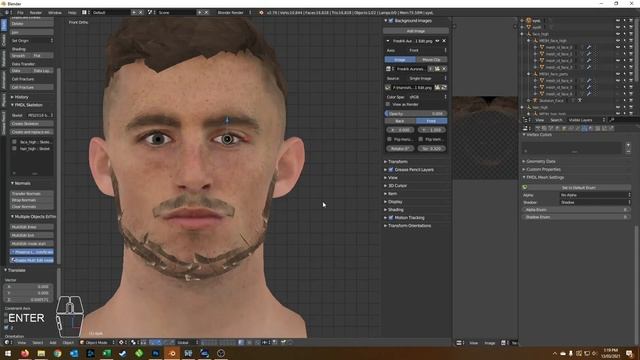Open the Shadow dropdown in mesh settings
This screenshot has width=640, height=360.
point(595,202)
